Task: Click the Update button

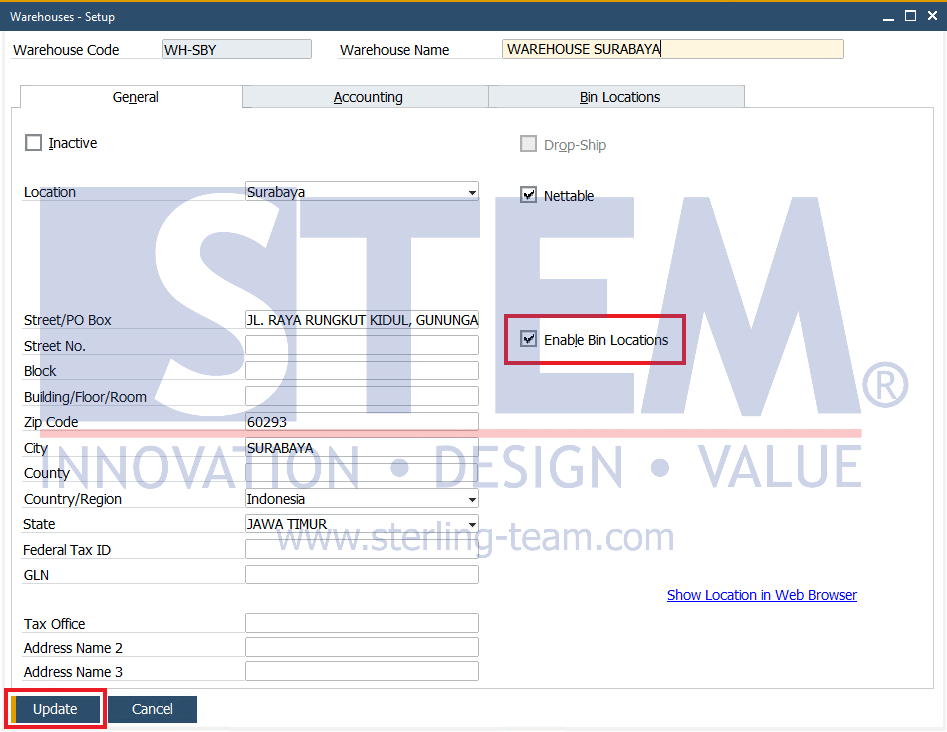Action: 55,709
